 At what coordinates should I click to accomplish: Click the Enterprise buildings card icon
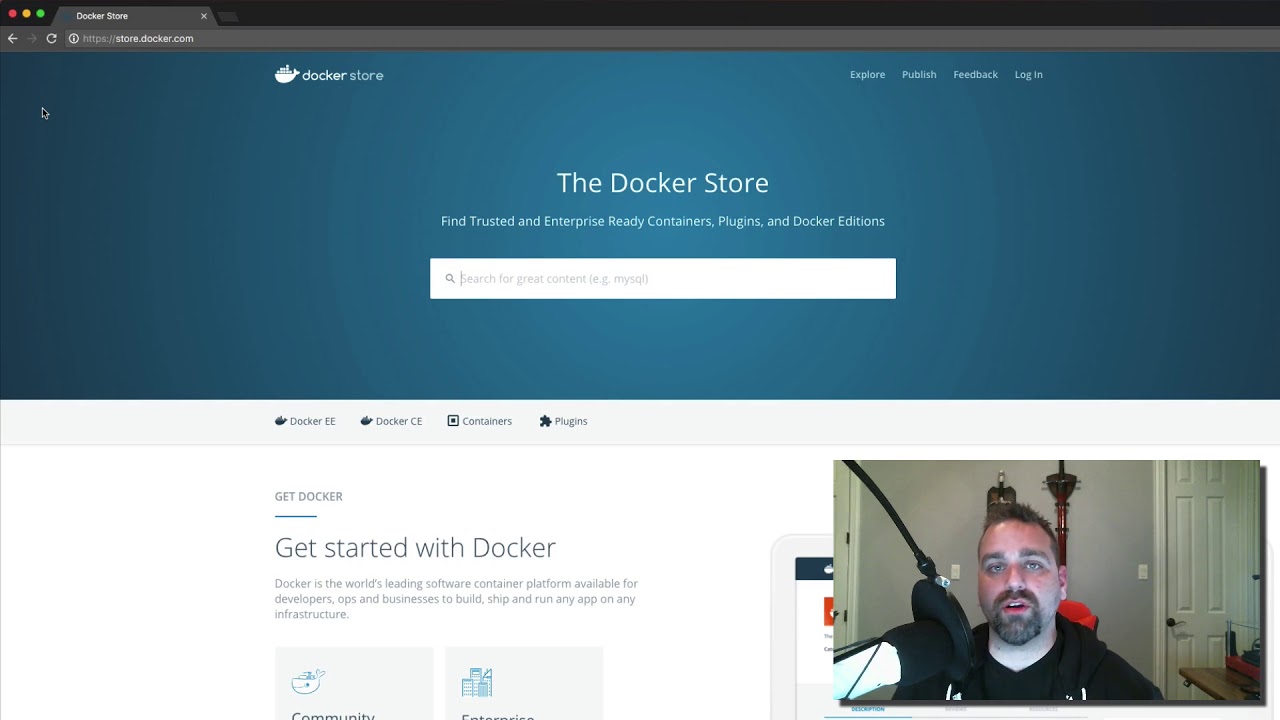coord(477,682)
